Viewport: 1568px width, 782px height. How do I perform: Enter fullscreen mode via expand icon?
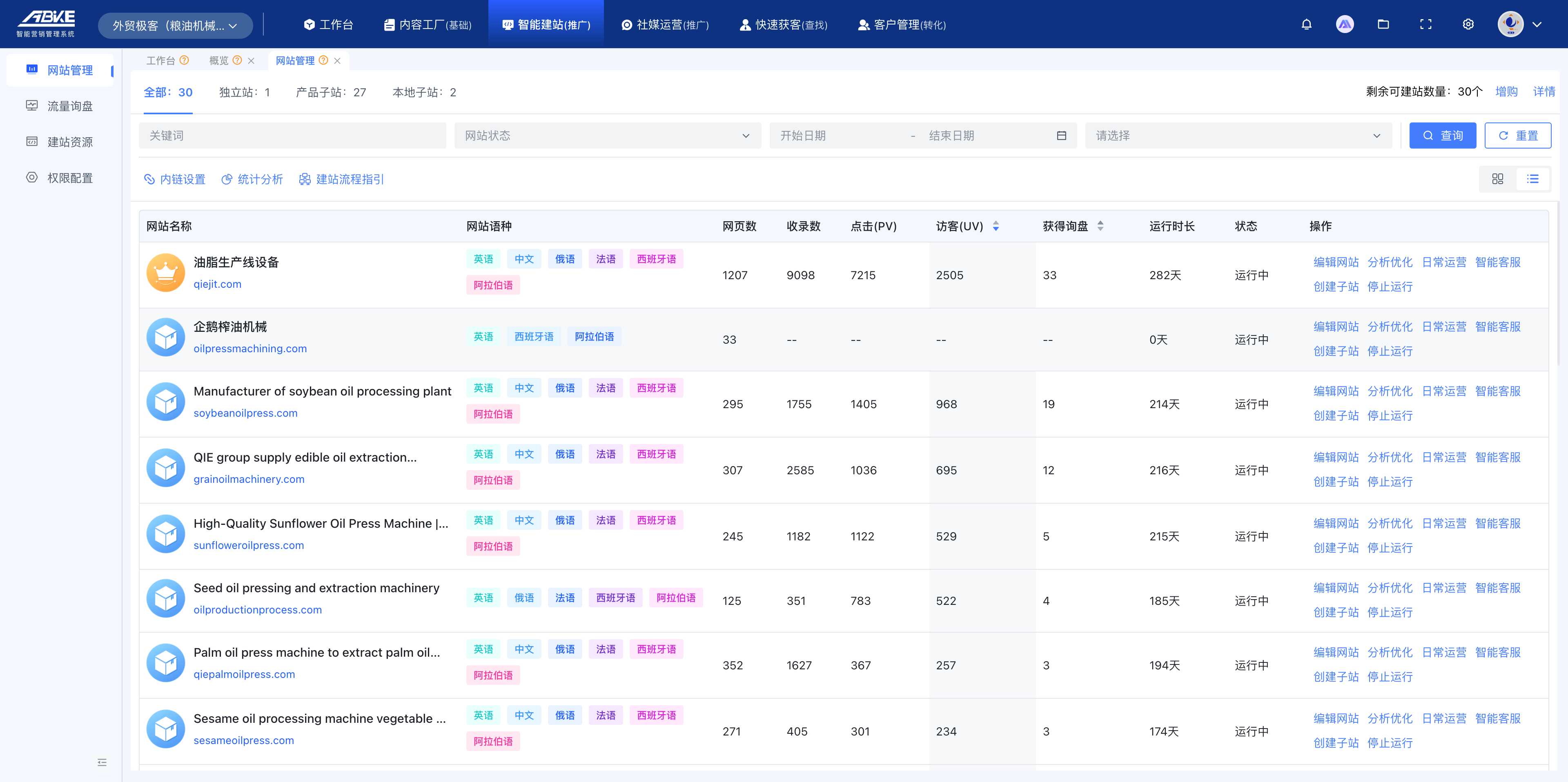[x=1425, y=24]
